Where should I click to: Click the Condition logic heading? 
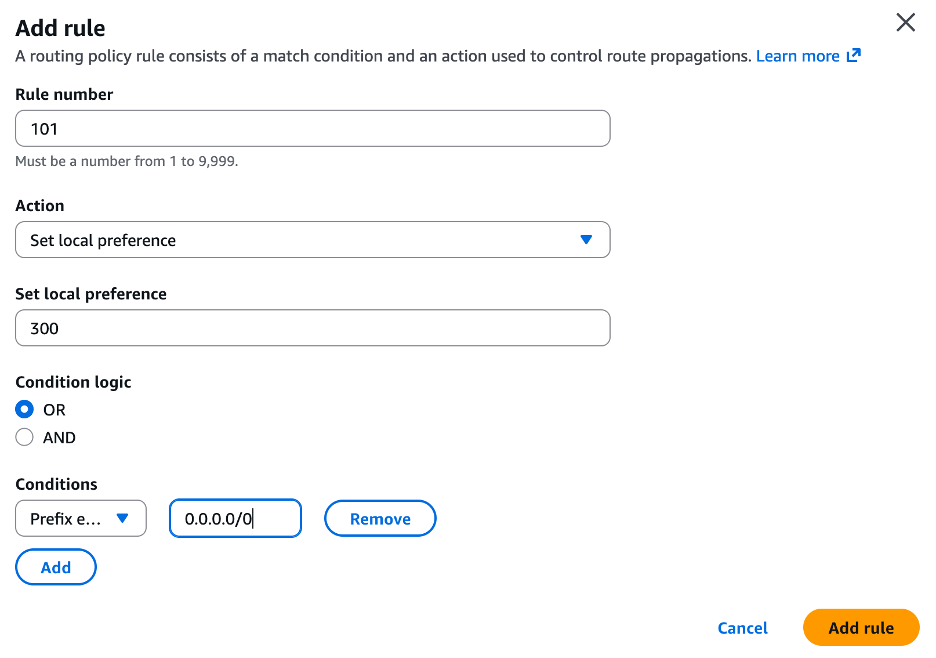coord(73,382)
